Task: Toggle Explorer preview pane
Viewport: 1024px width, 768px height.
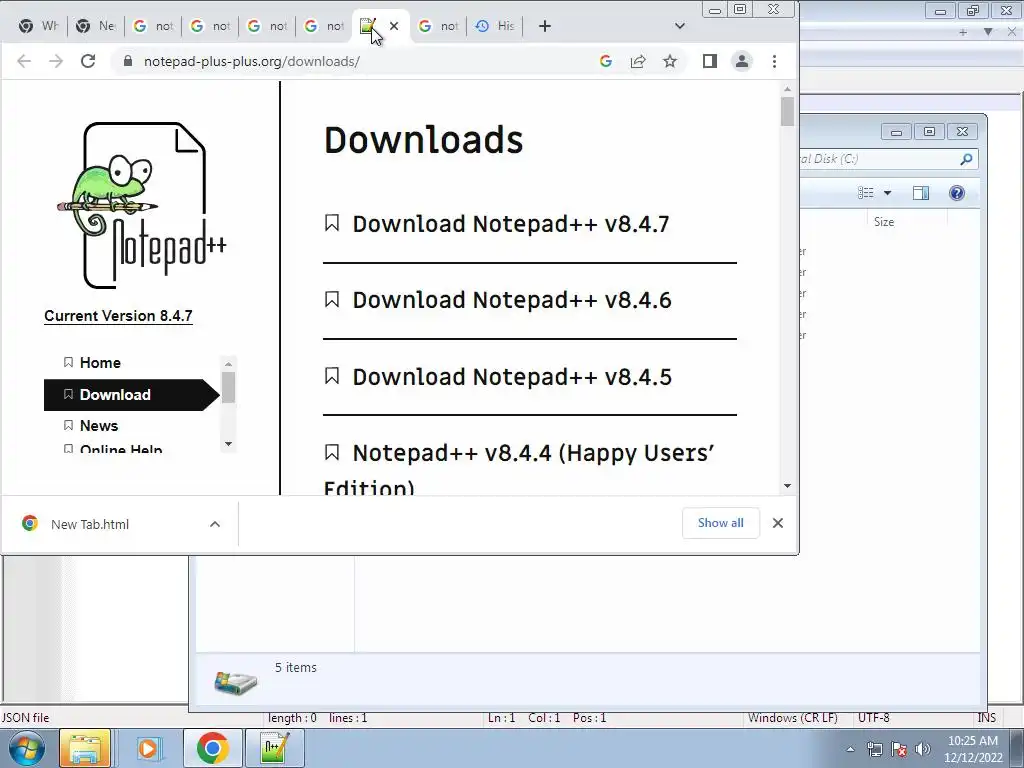Action: 921,193
